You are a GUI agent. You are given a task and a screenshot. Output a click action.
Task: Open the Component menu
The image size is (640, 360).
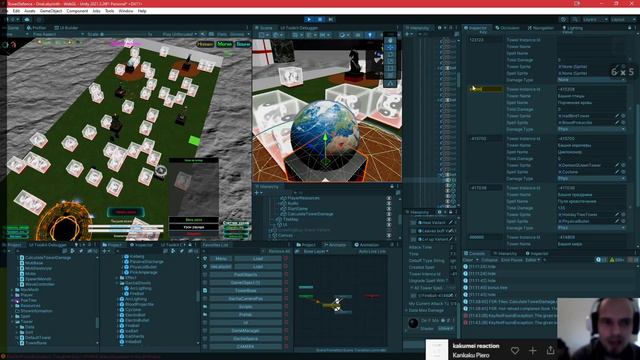pos(77,11)
